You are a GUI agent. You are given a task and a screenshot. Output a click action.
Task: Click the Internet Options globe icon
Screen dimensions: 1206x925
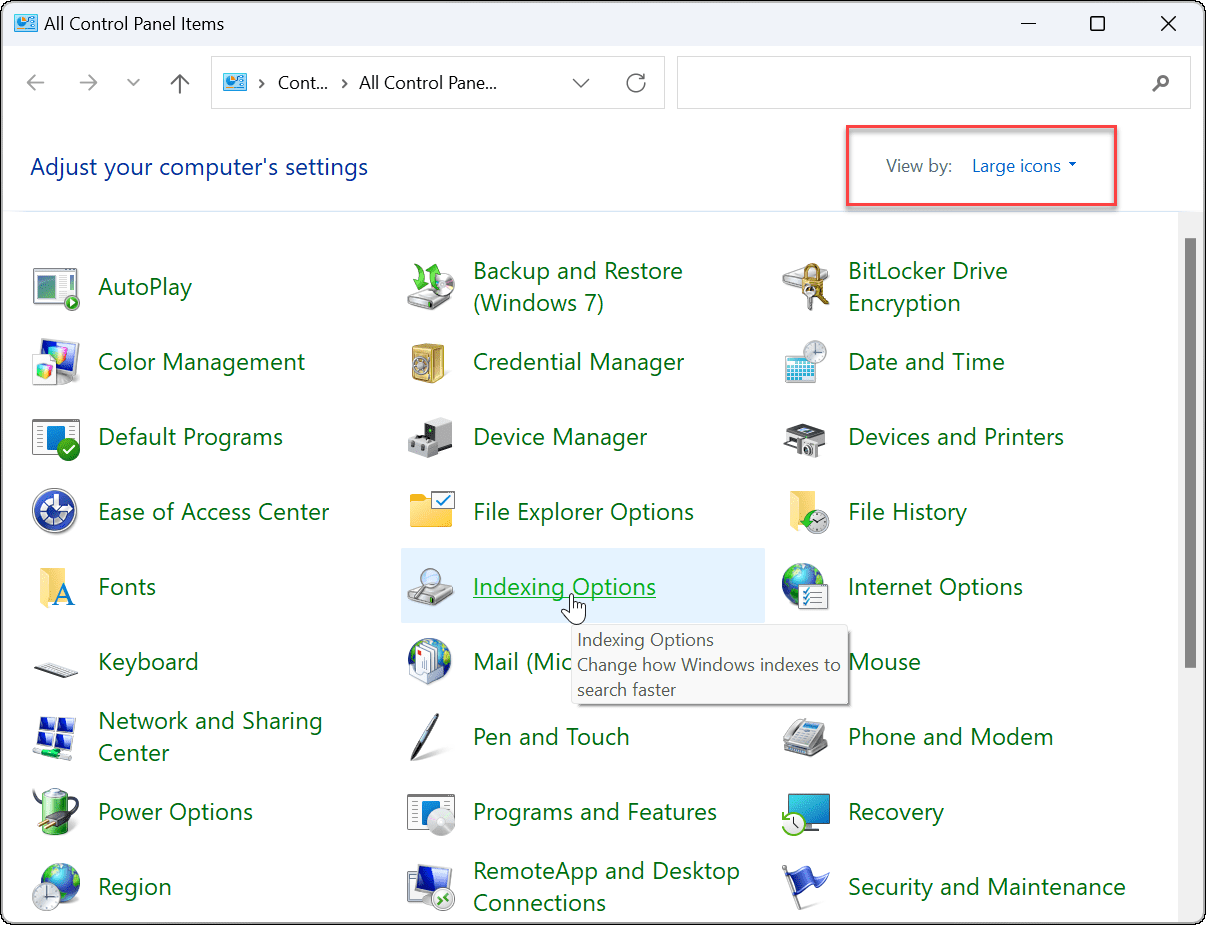(x=806, y=587)
